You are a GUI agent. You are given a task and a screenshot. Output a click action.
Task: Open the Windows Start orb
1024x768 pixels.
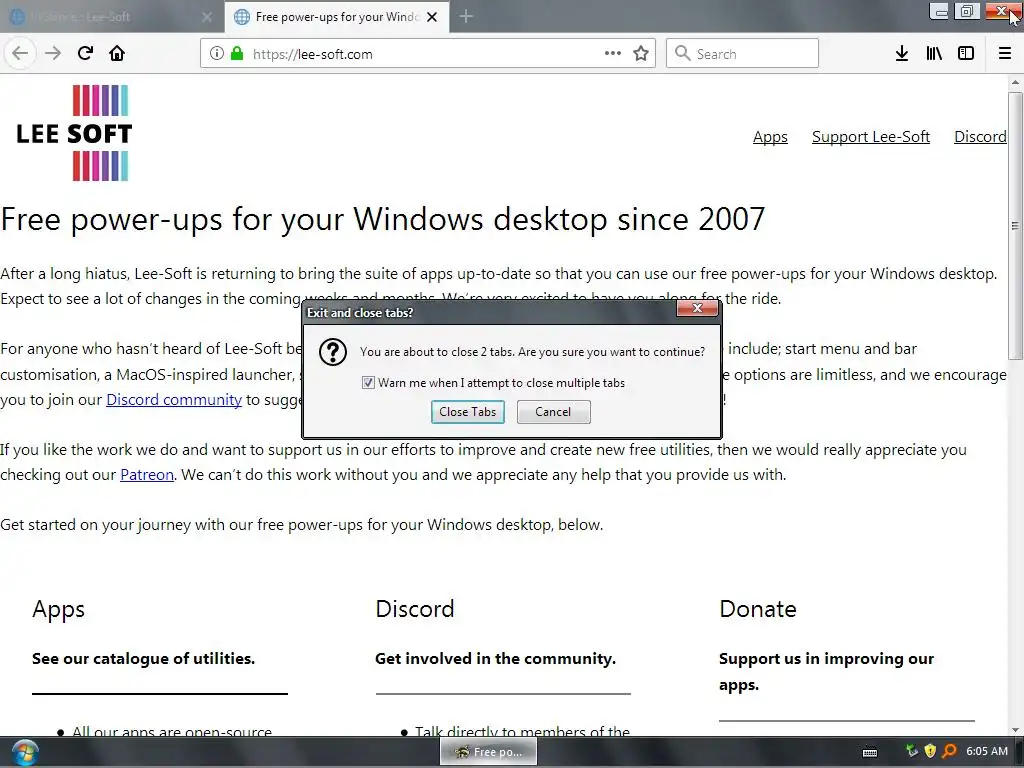24,753
